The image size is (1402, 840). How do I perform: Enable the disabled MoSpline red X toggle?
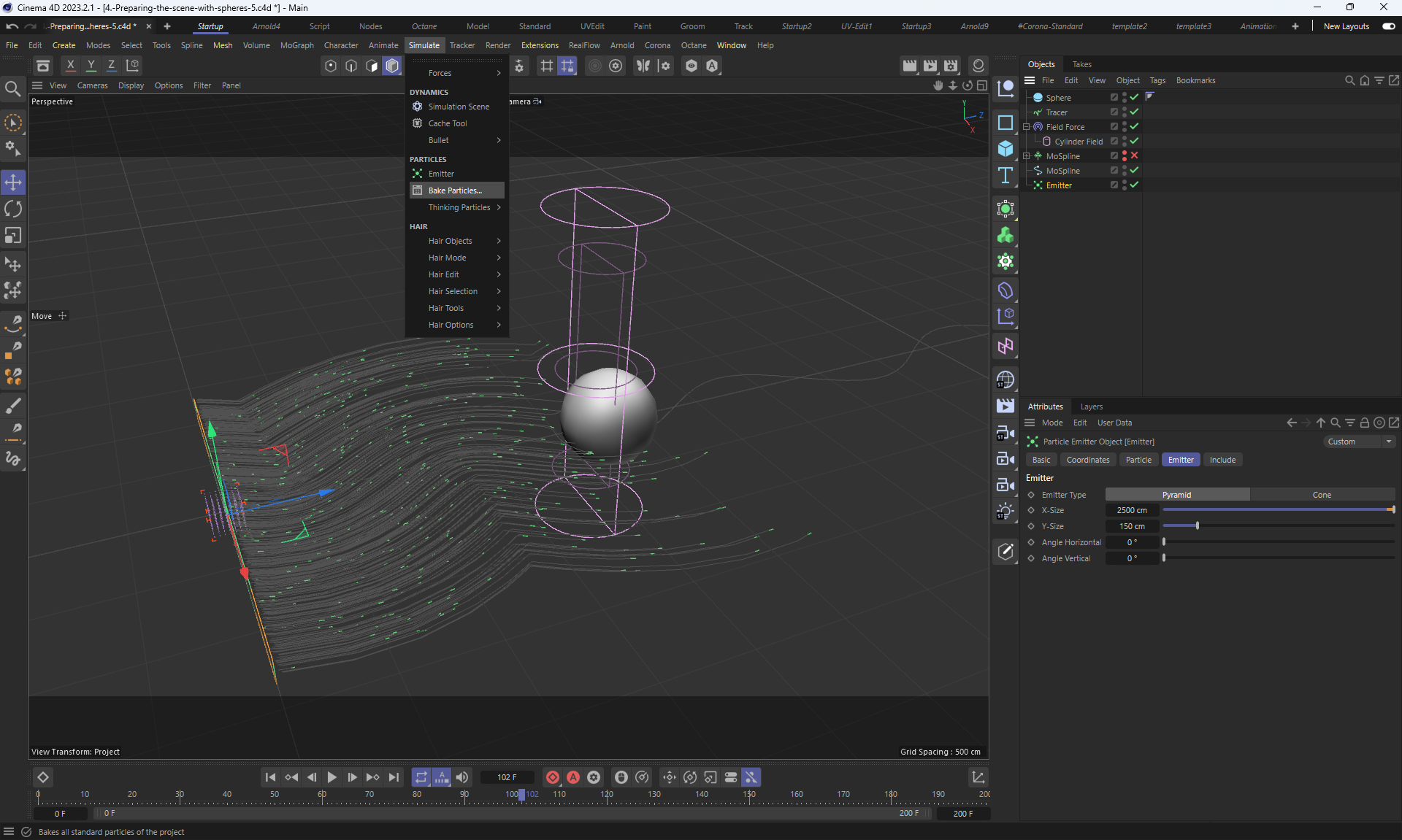[x=1134, y=155]
